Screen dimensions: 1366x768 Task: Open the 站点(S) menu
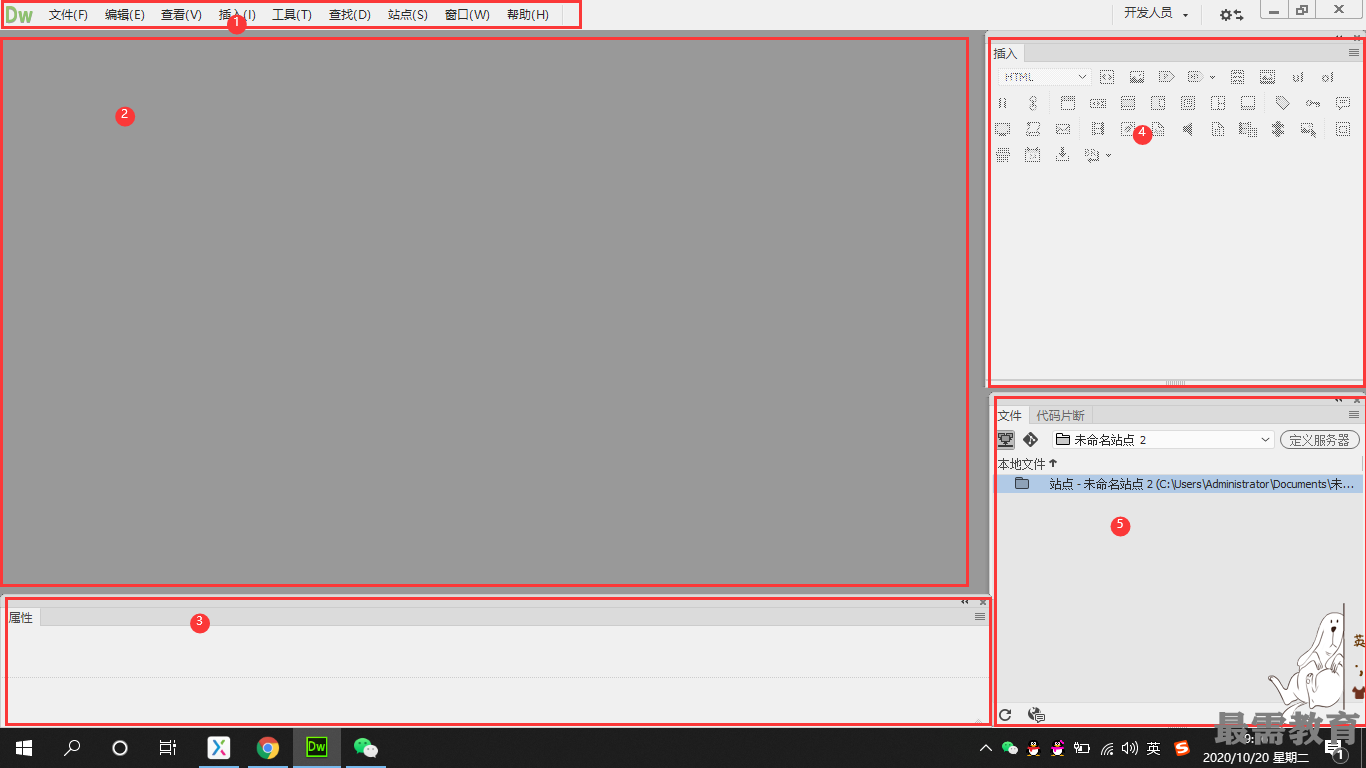(x=407, y=15)
